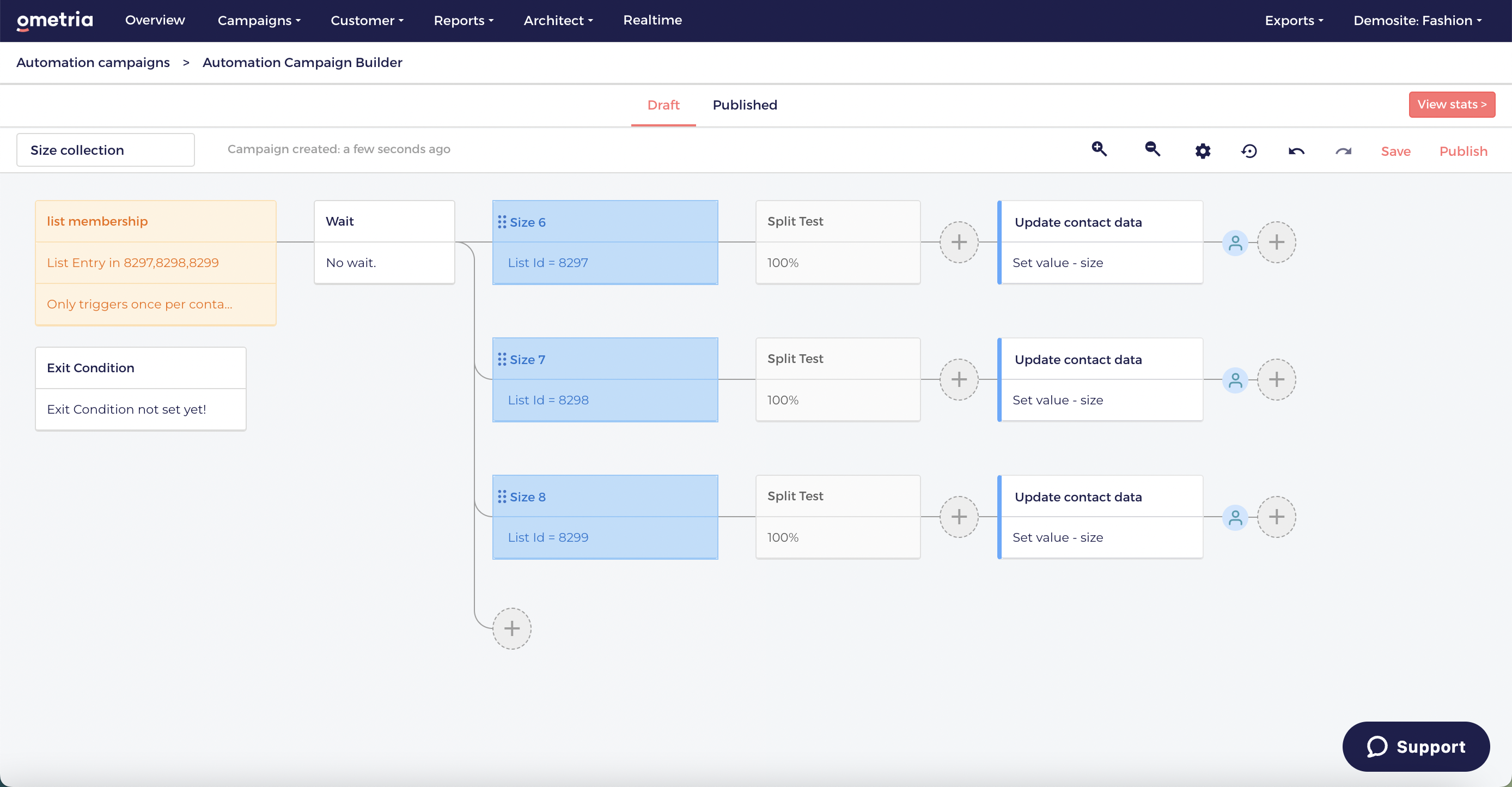Add node at end of Size 7 row
1512x787 pixels.
pyautogui.click(x=1277, y=379)
